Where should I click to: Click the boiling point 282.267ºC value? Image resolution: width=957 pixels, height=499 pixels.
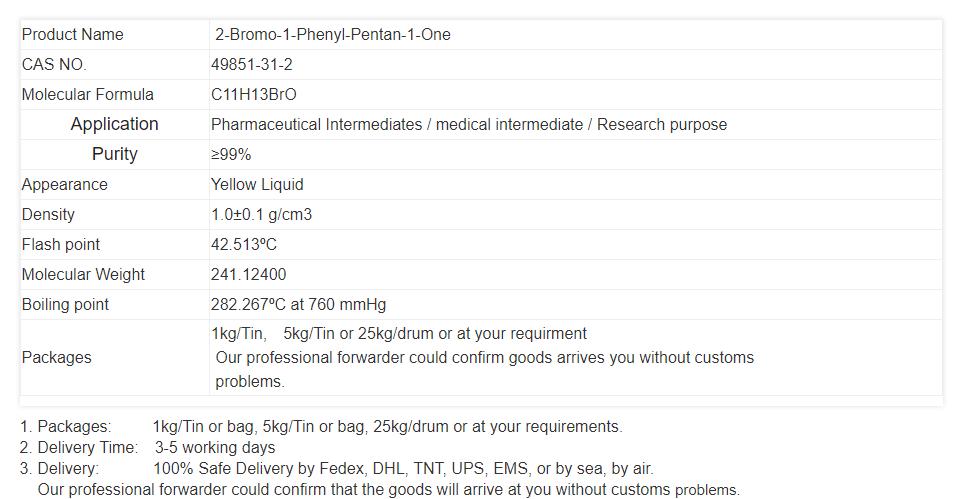click(298, 305)
